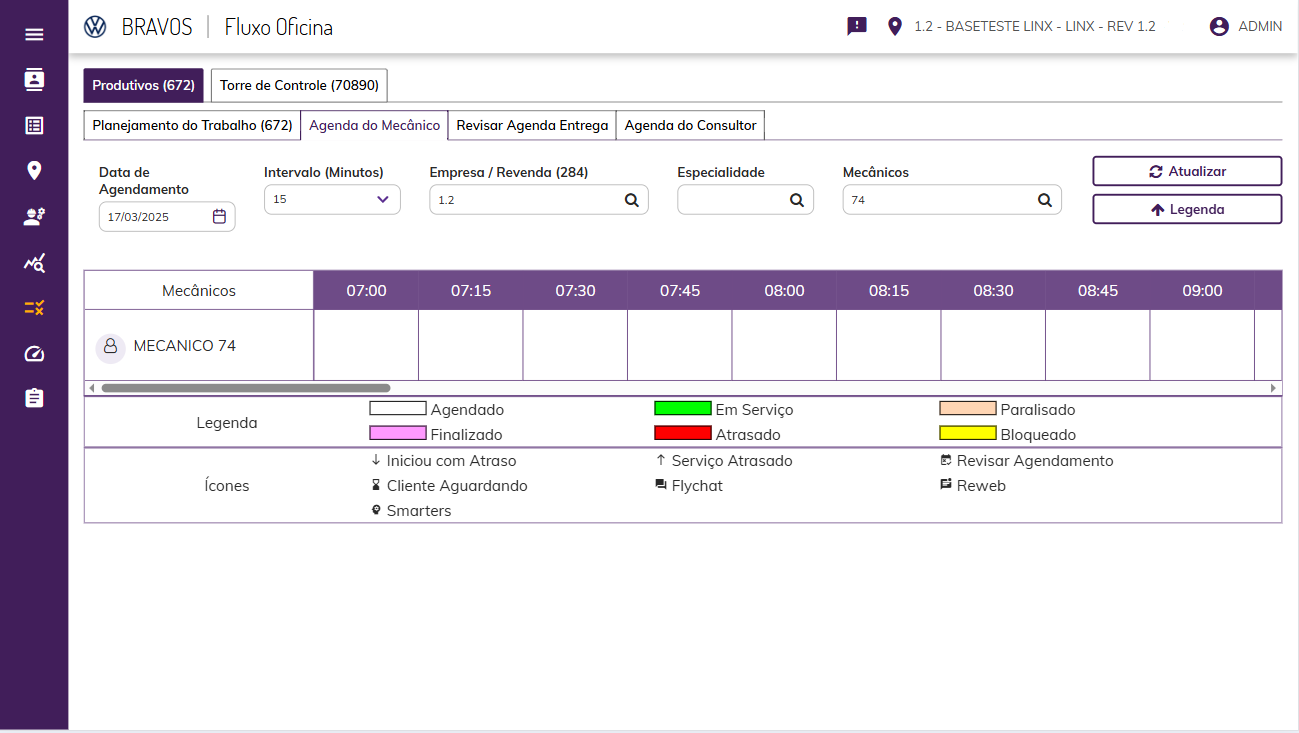Collapse legend using the Legenda button
The image size is (1299, 733).
point(1187,210)
